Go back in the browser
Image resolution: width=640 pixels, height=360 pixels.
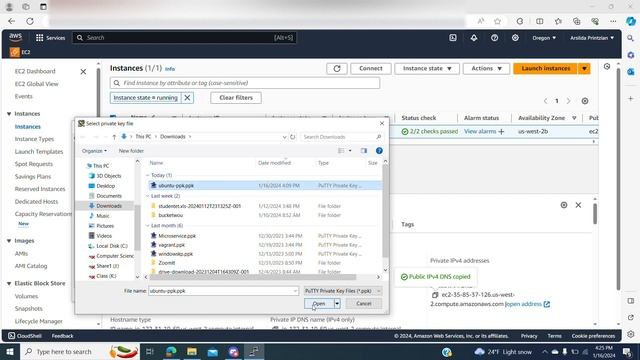point(11,21)
